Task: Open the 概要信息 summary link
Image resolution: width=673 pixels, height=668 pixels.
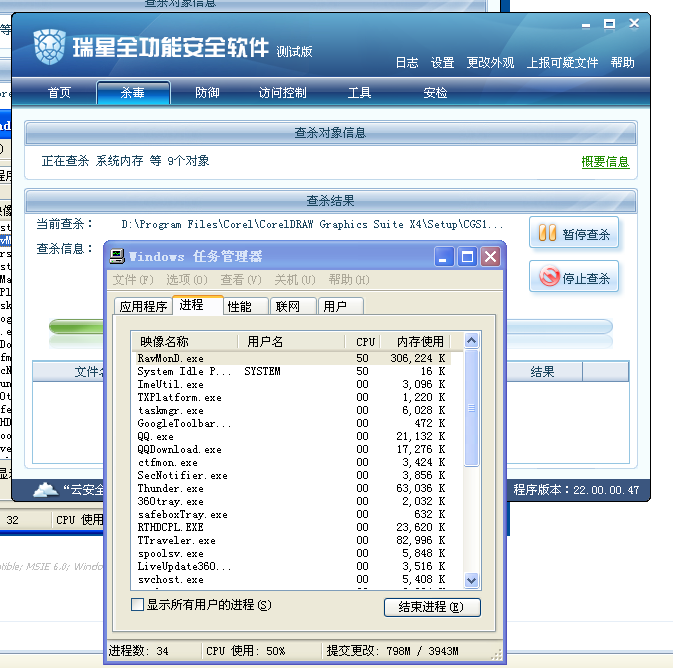Action: pyautogui.click(x=605, y=162)
